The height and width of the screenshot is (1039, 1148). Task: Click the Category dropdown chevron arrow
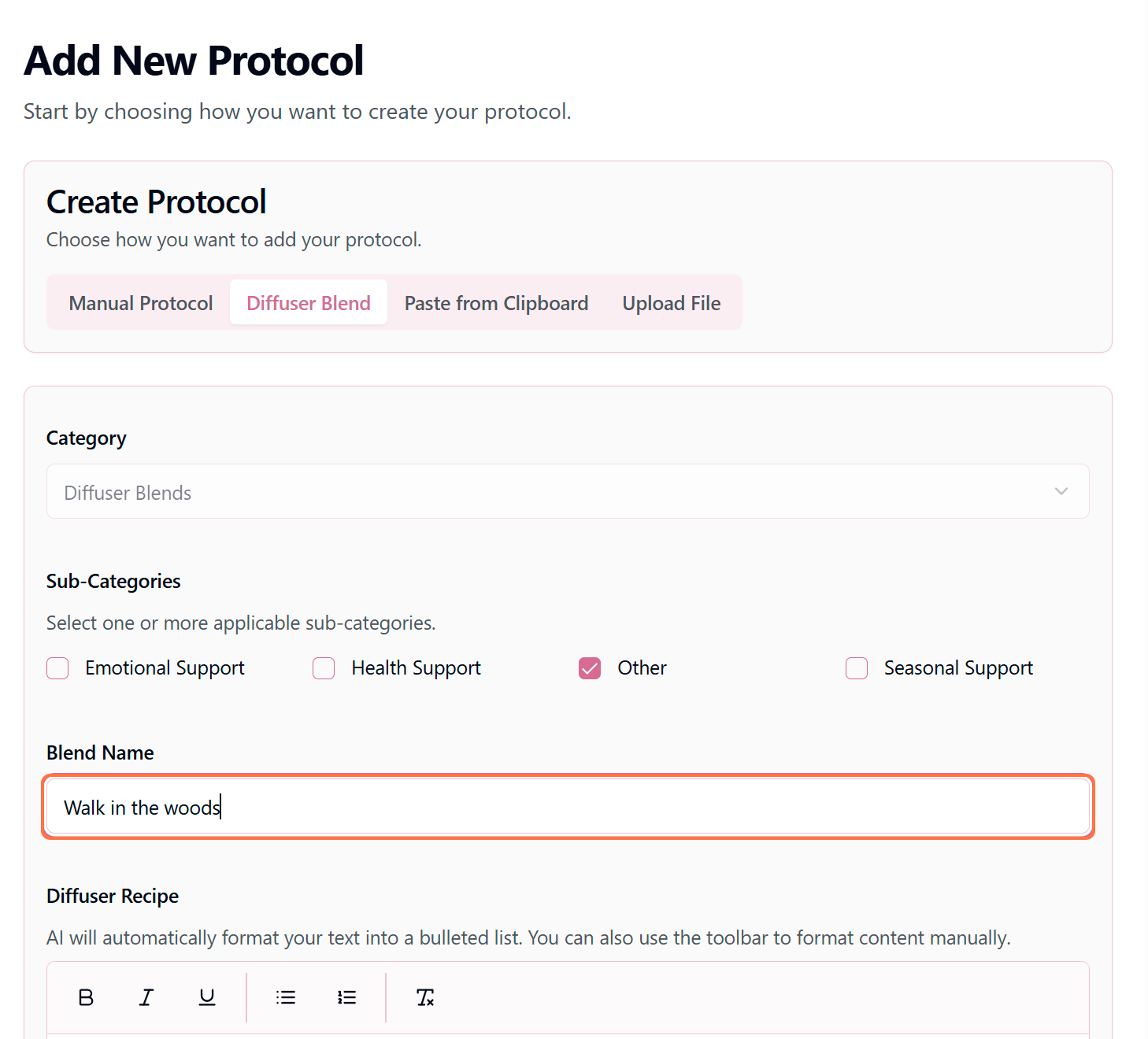click(x=1061, y=492)
